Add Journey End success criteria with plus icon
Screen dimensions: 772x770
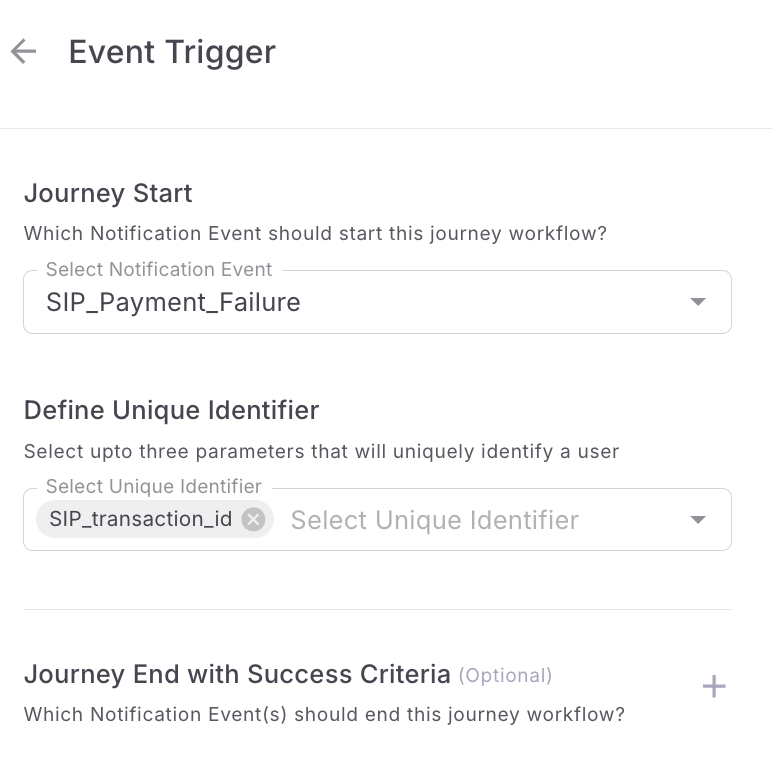(714, 686)
